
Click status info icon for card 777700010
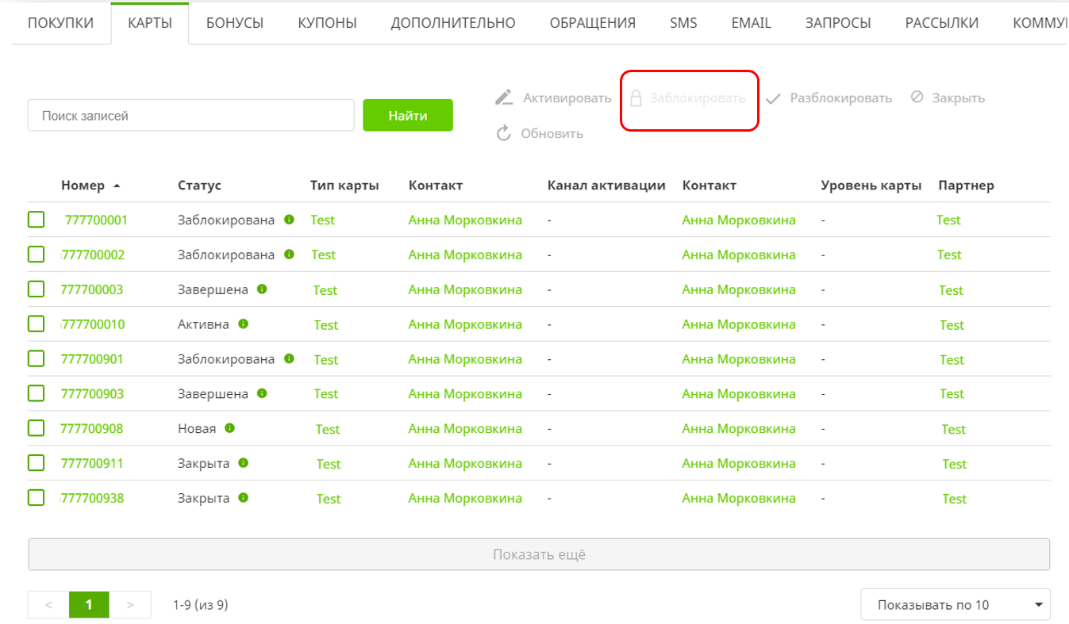243,324
